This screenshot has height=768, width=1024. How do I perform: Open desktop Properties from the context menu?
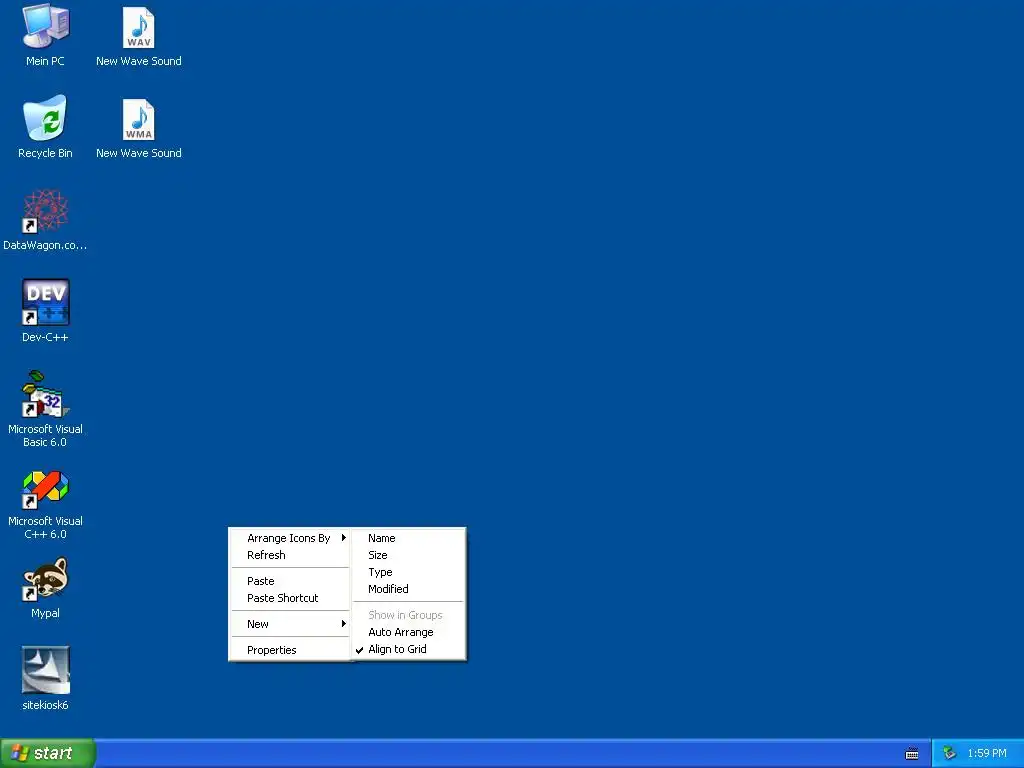290,650
